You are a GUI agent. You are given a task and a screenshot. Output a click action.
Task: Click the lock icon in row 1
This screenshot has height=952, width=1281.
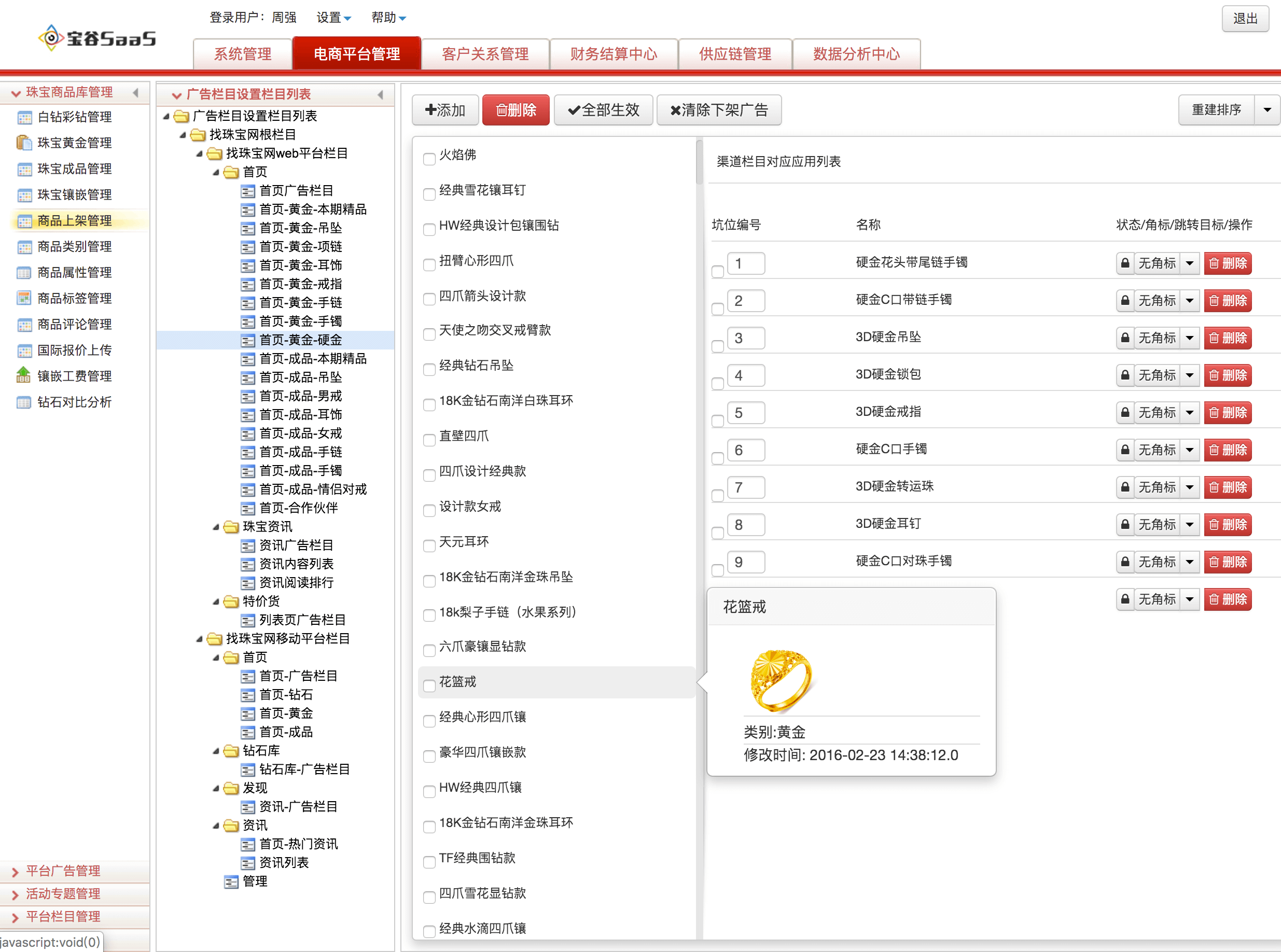coord(1124,263)
